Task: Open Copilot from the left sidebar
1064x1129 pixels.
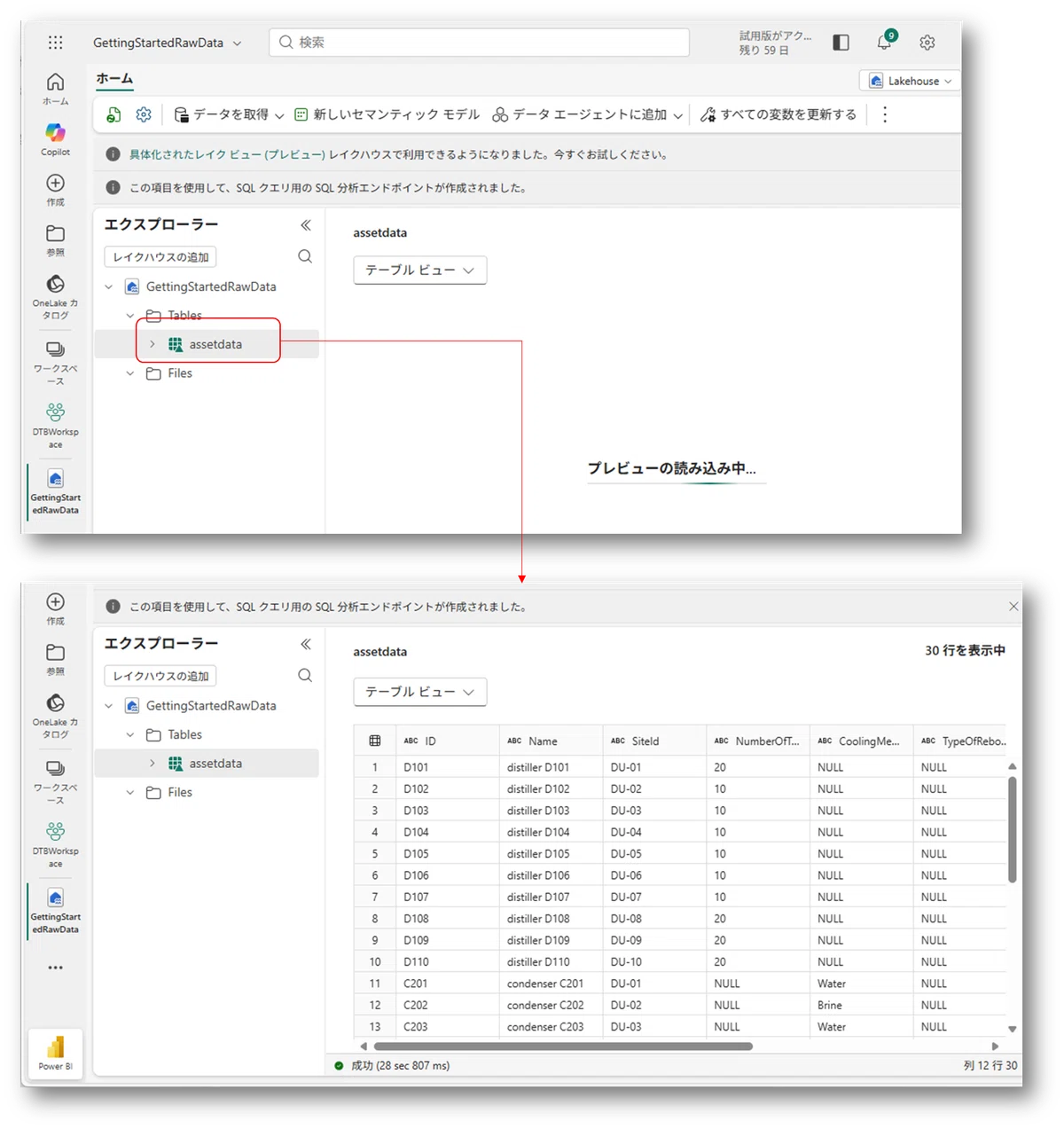Action: (x=55, y=139)
